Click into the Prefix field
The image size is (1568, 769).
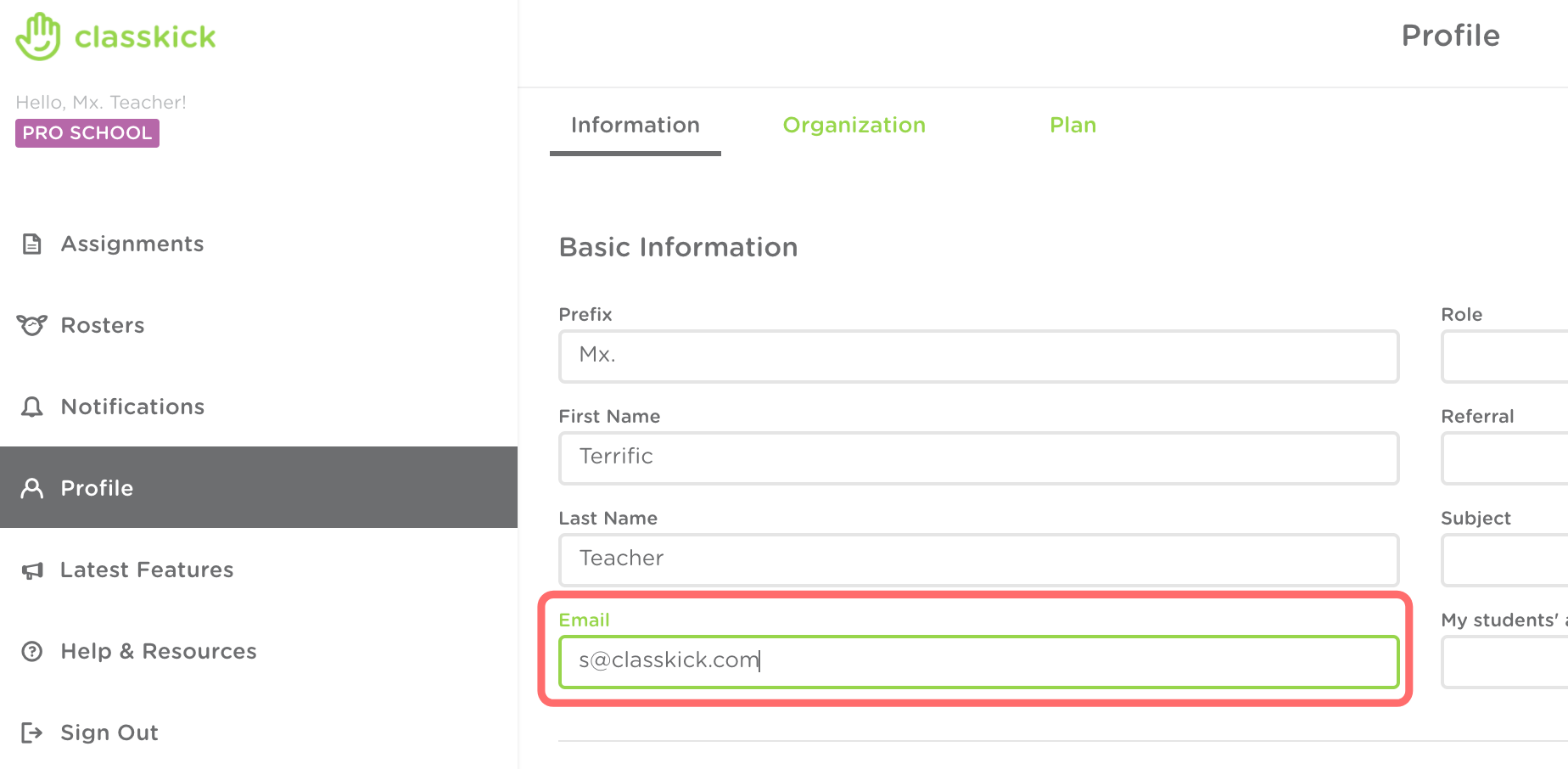pyautogui.click(x=978, y=356)
